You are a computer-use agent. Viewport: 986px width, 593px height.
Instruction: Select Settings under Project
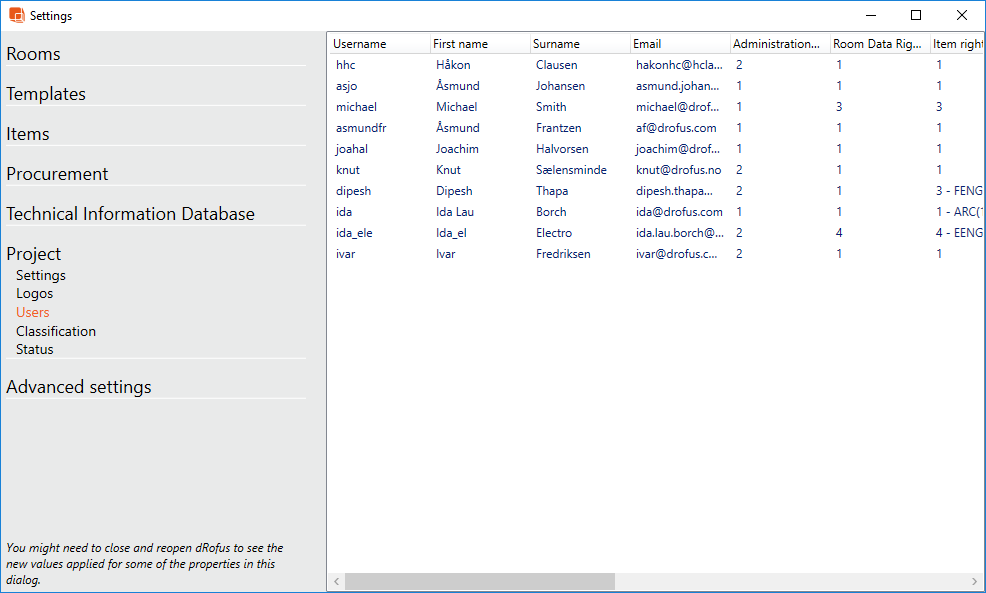point(41,275)
